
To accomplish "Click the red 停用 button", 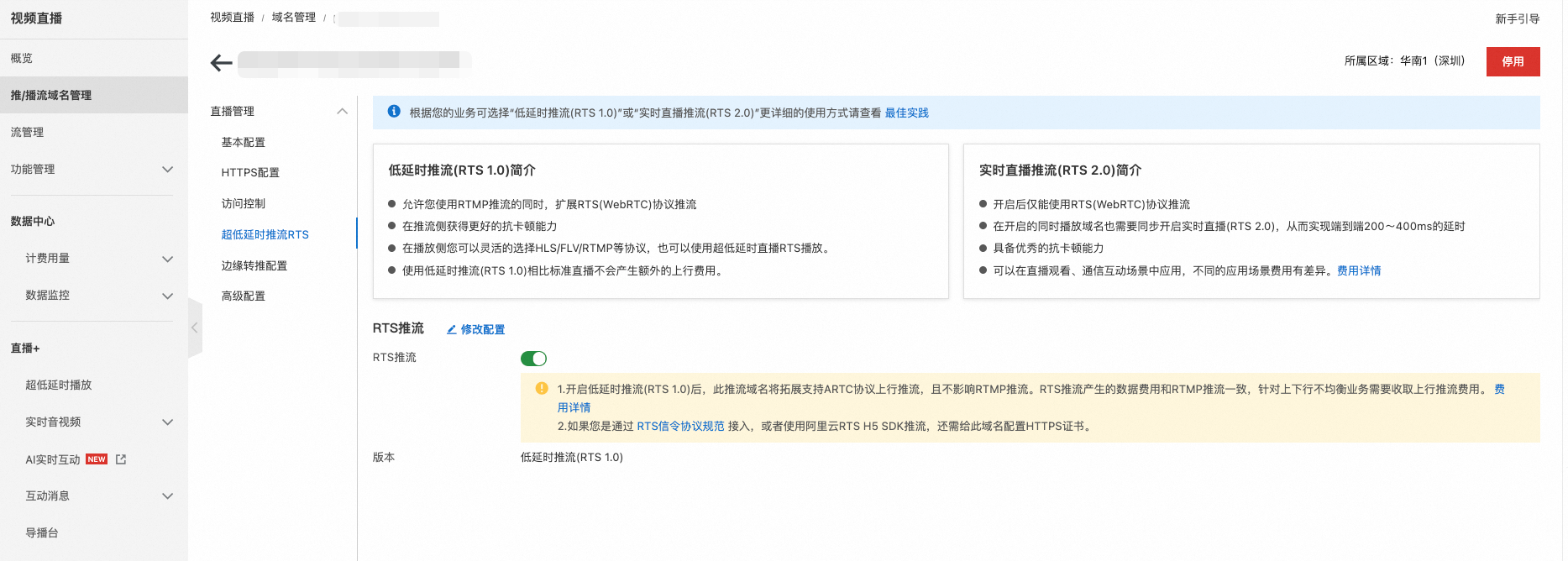I will (x=1513, y=61).
